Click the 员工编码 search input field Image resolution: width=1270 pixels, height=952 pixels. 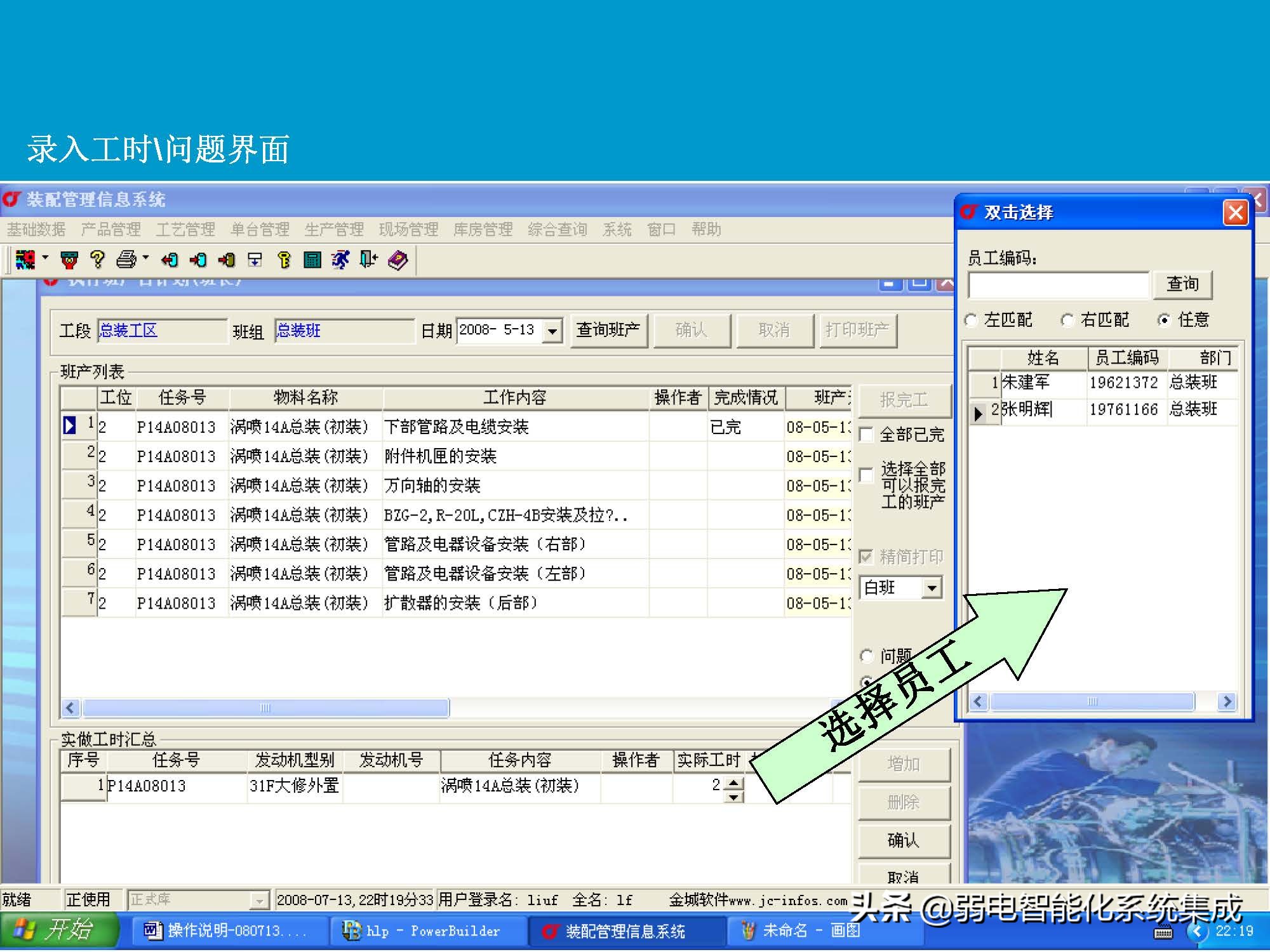tap(1059, 285)
